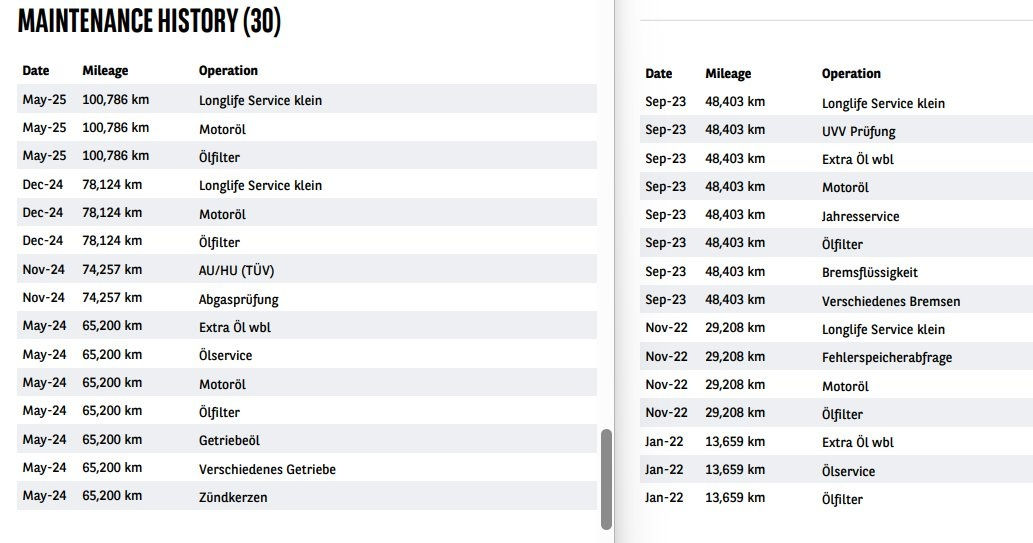Select the Bremsflüssigkeit row
Image resolution: width=1033 pixels, height=543 pixels.
tap(836, 272)
